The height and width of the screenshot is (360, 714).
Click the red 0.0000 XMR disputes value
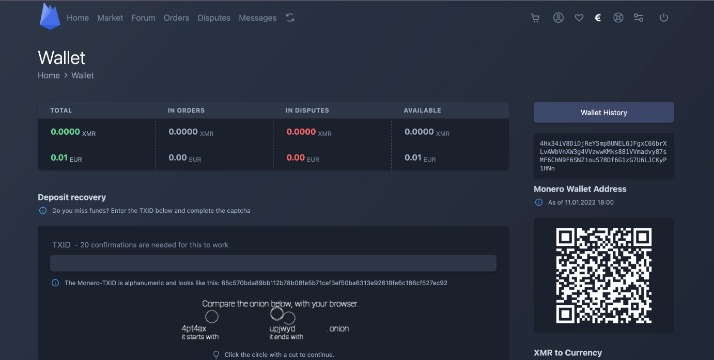pos(309,132)
